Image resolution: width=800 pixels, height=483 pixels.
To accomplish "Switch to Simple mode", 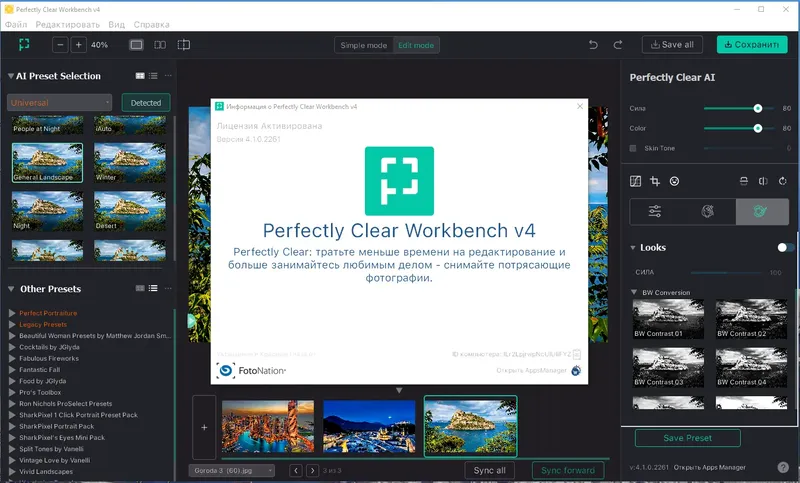I will click(x=364, y=45).
